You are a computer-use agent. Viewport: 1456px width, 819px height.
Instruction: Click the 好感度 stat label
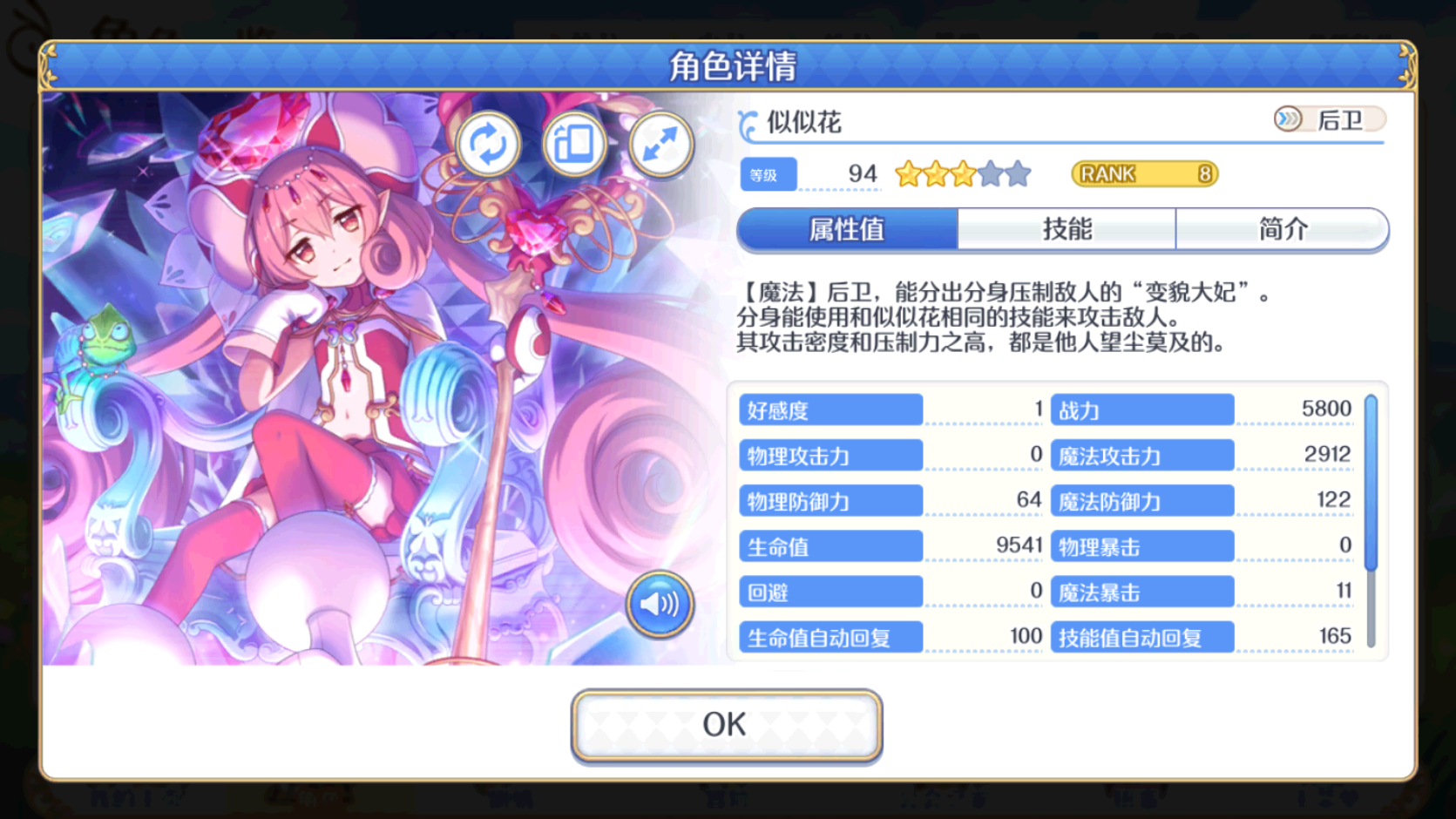coord(830,410)
